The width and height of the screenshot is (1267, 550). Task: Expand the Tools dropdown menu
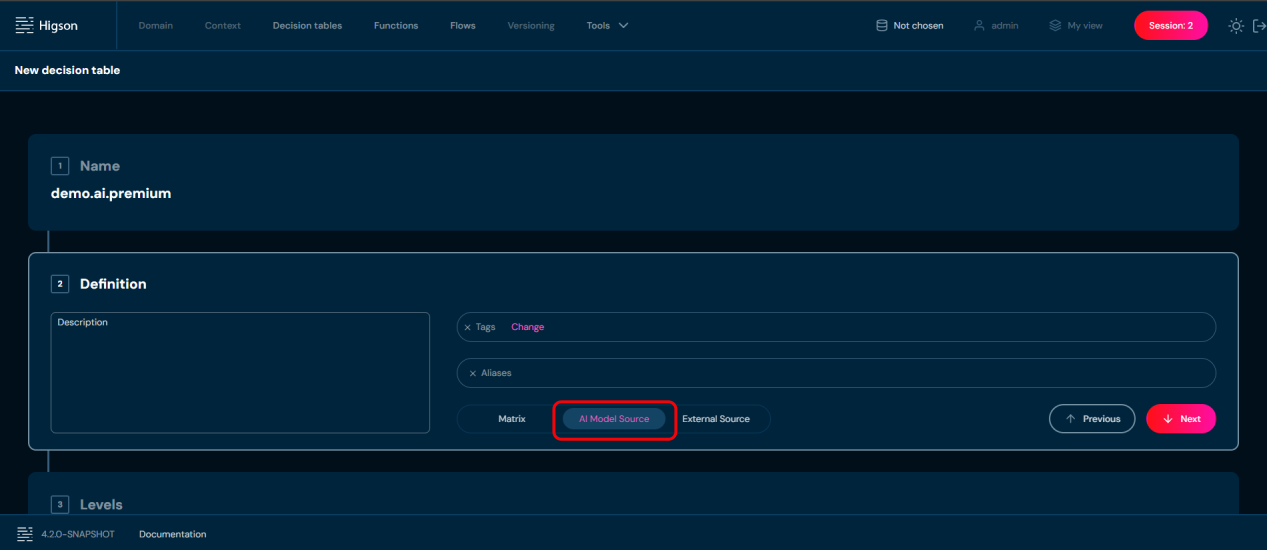tap(607, 26)
